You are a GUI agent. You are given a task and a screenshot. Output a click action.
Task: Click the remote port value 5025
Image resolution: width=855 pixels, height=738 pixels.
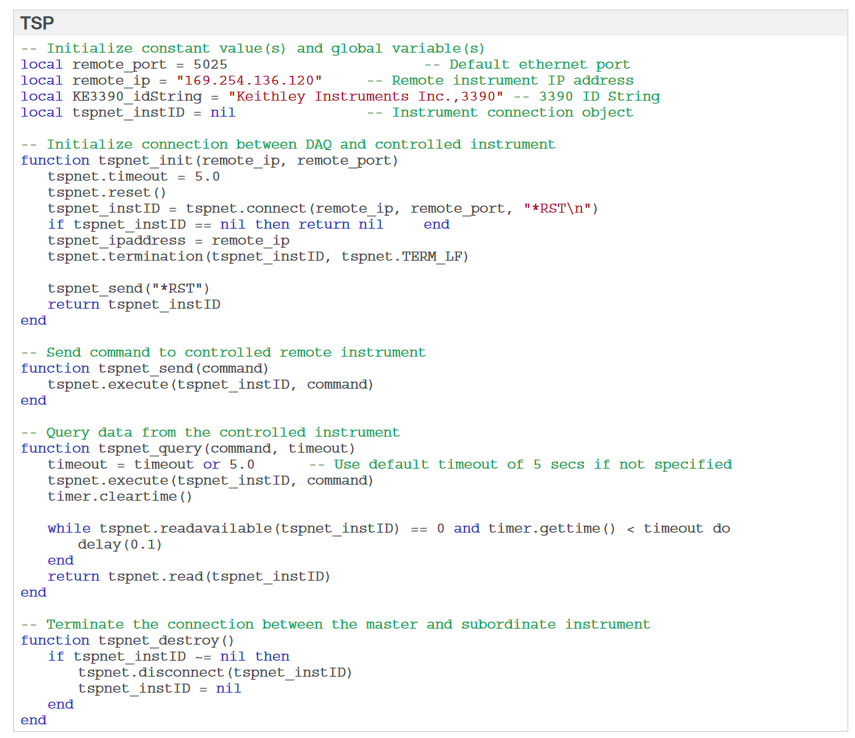[x=210, y=64]
